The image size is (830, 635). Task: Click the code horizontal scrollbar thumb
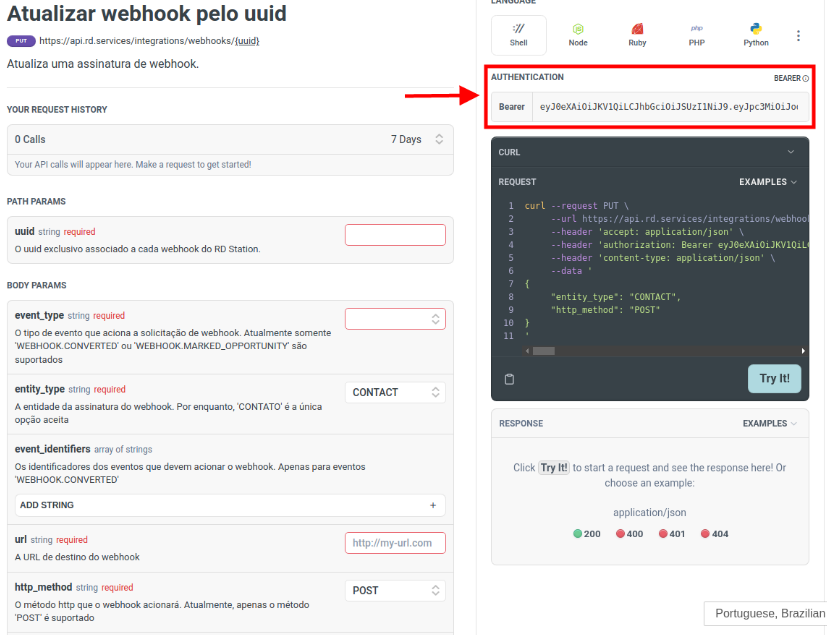tap(544, 351)
